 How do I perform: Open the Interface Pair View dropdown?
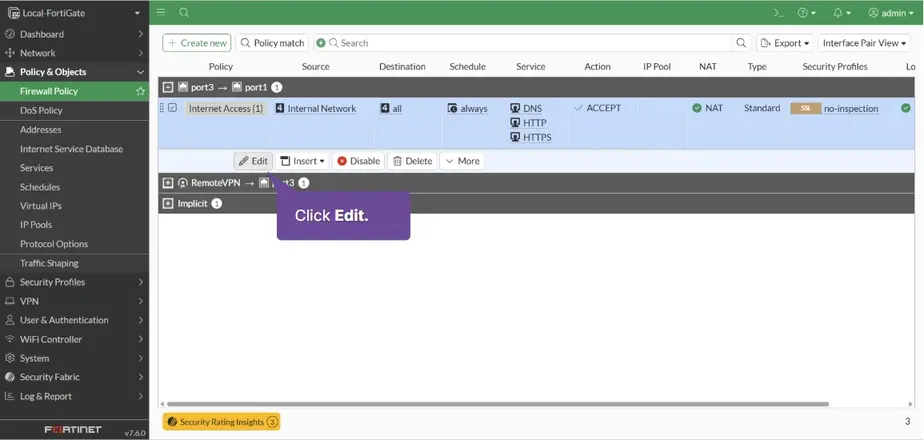[864, 43]
